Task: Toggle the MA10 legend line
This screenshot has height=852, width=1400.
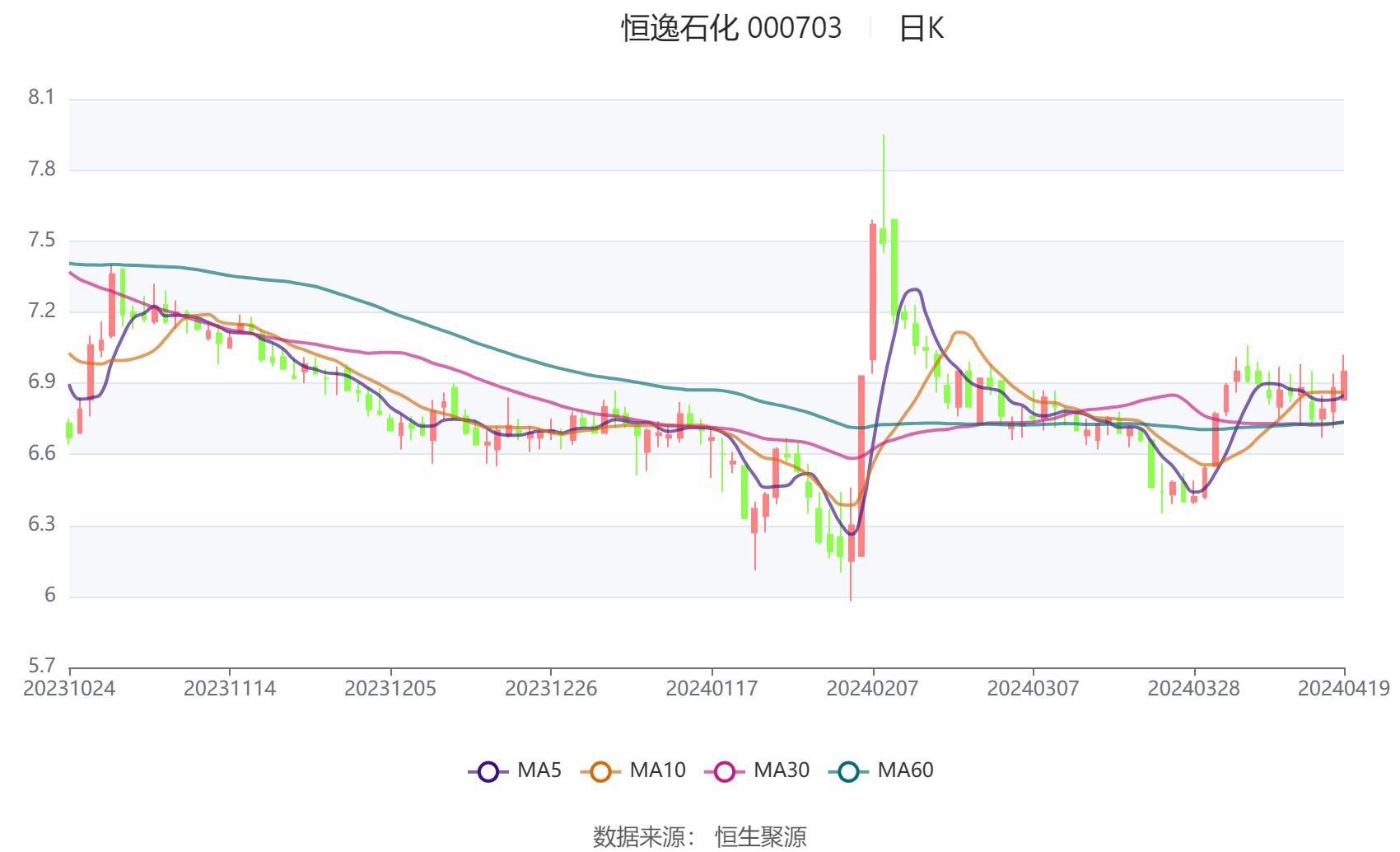Action: pos(632,770)
